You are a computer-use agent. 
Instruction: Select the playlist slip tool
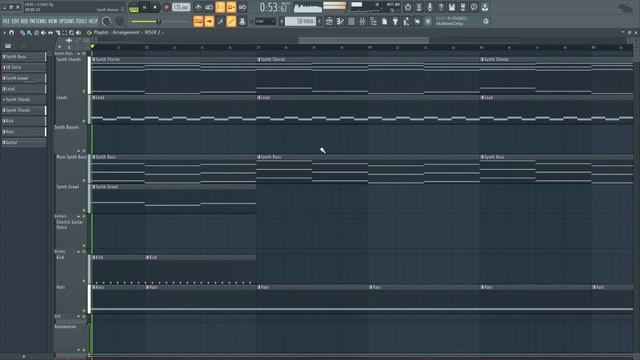[x=51, y=33]
